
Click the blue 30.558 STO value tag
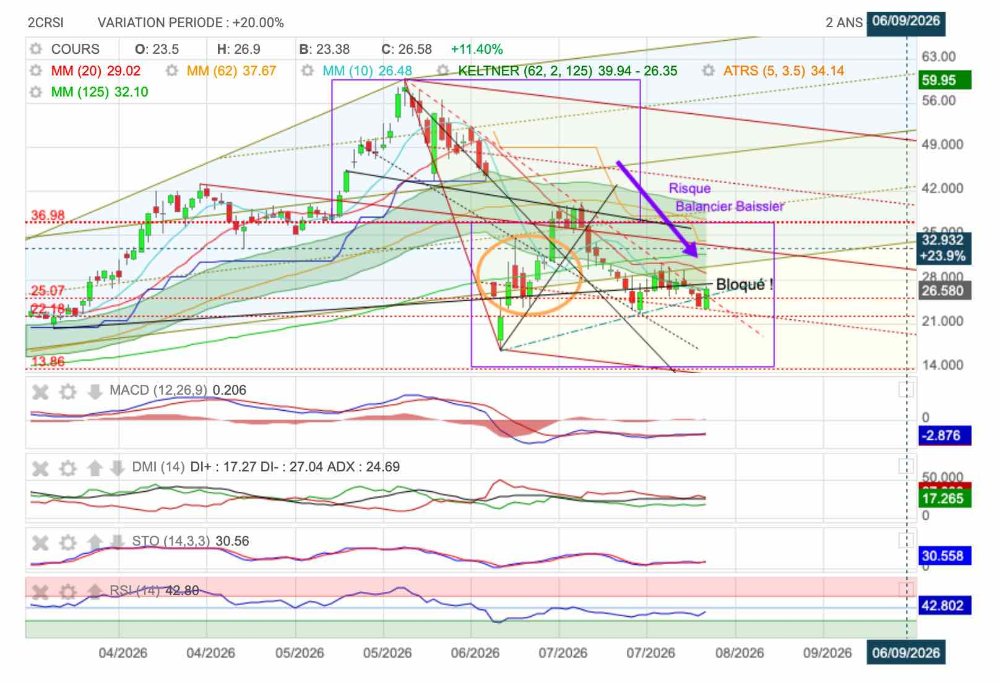(x=945, y=555)
